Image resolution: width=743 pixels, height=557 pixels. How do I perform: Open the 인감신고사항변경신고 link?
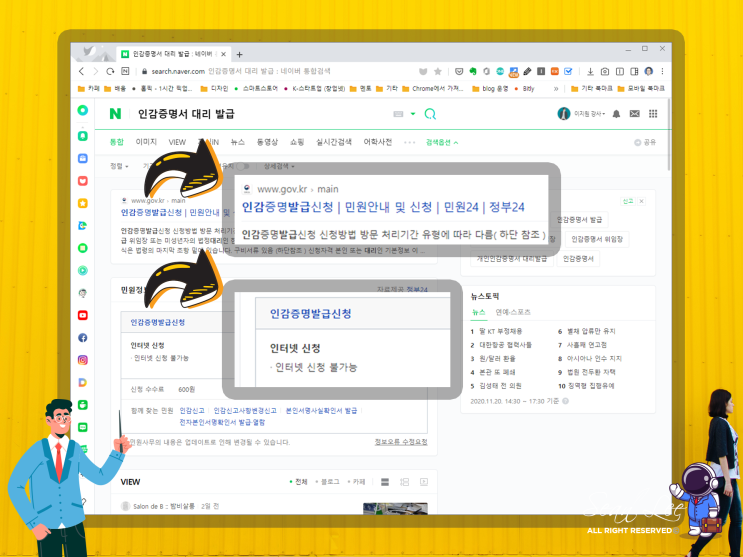(245, 411)
